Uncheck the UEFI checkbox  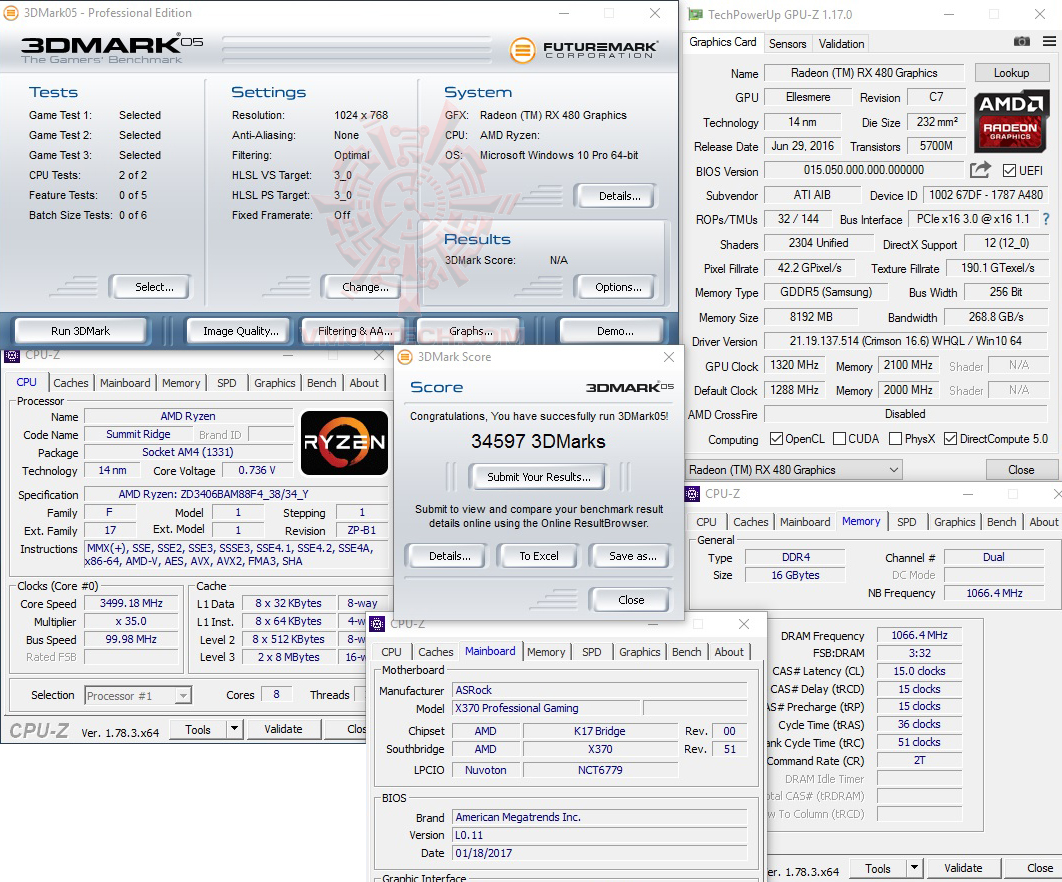click(1007, 170)
